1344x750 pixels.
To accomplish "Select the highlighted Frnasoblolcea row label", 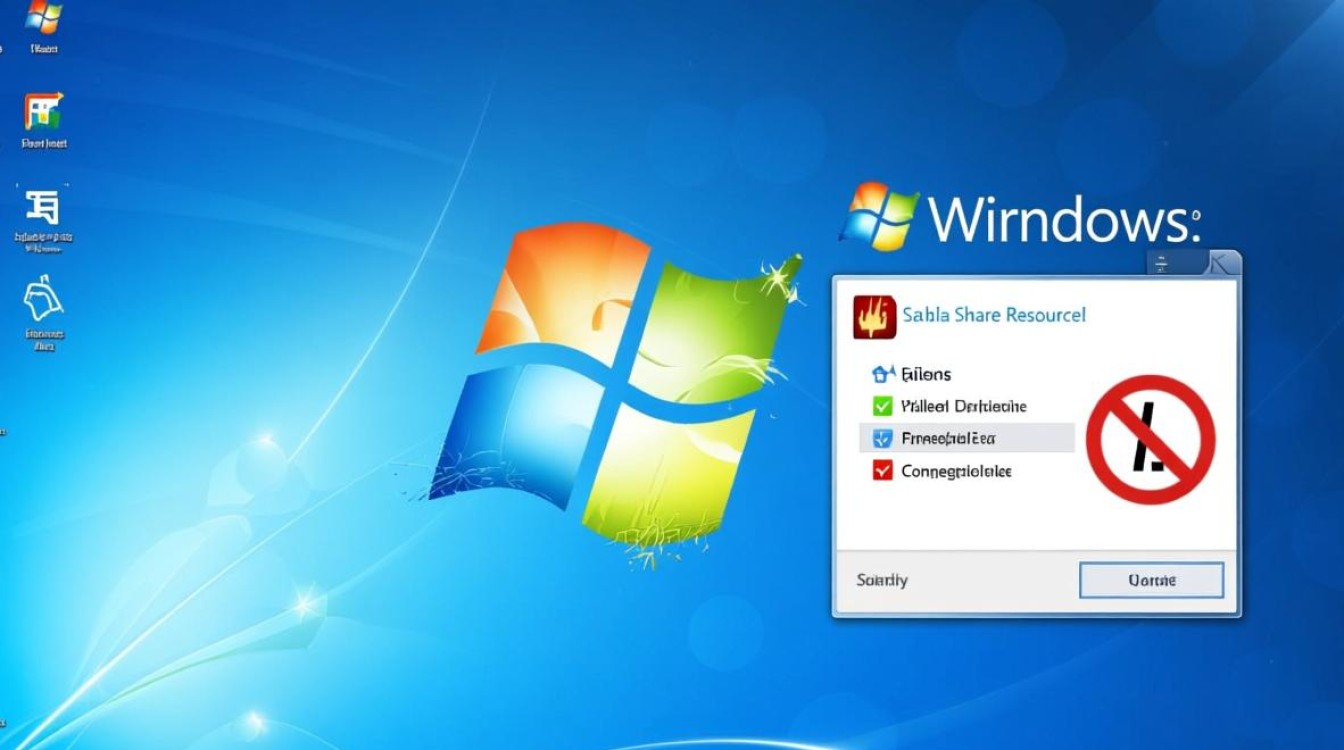I will [948, 438].
